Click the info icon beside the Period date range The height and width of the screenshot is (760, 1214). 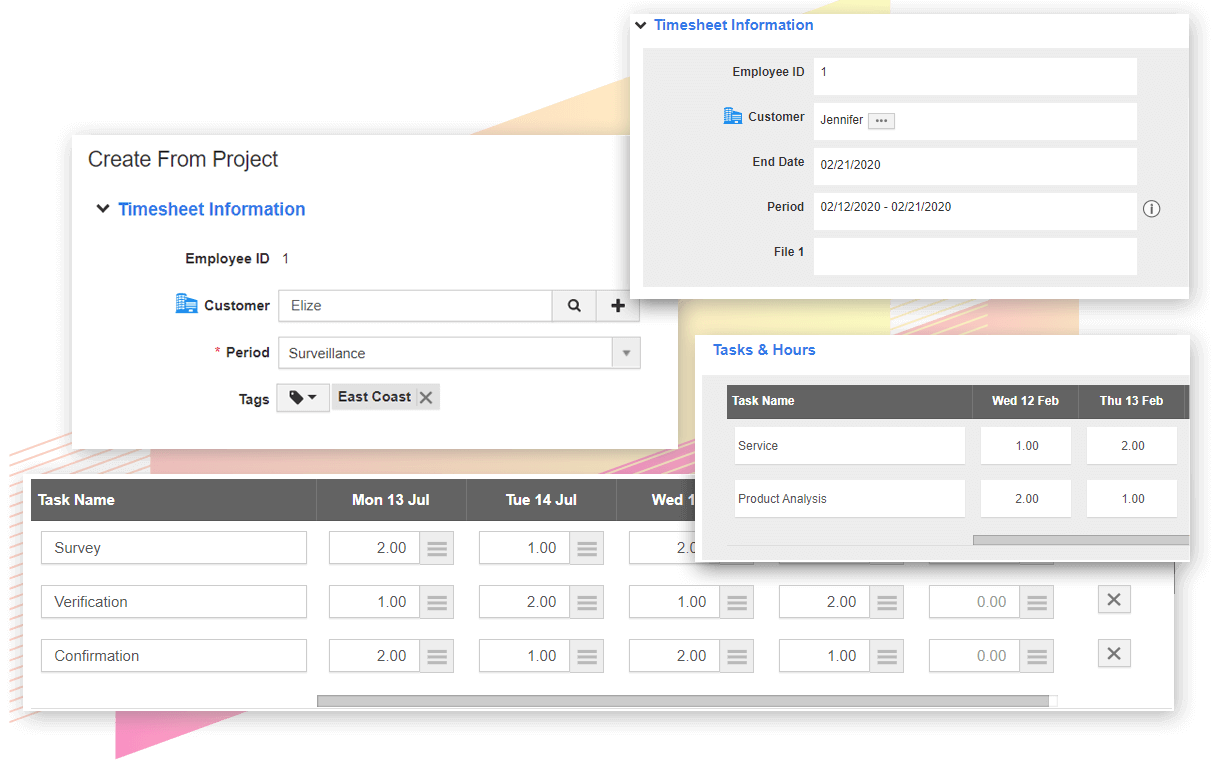tap(1151, 209)
